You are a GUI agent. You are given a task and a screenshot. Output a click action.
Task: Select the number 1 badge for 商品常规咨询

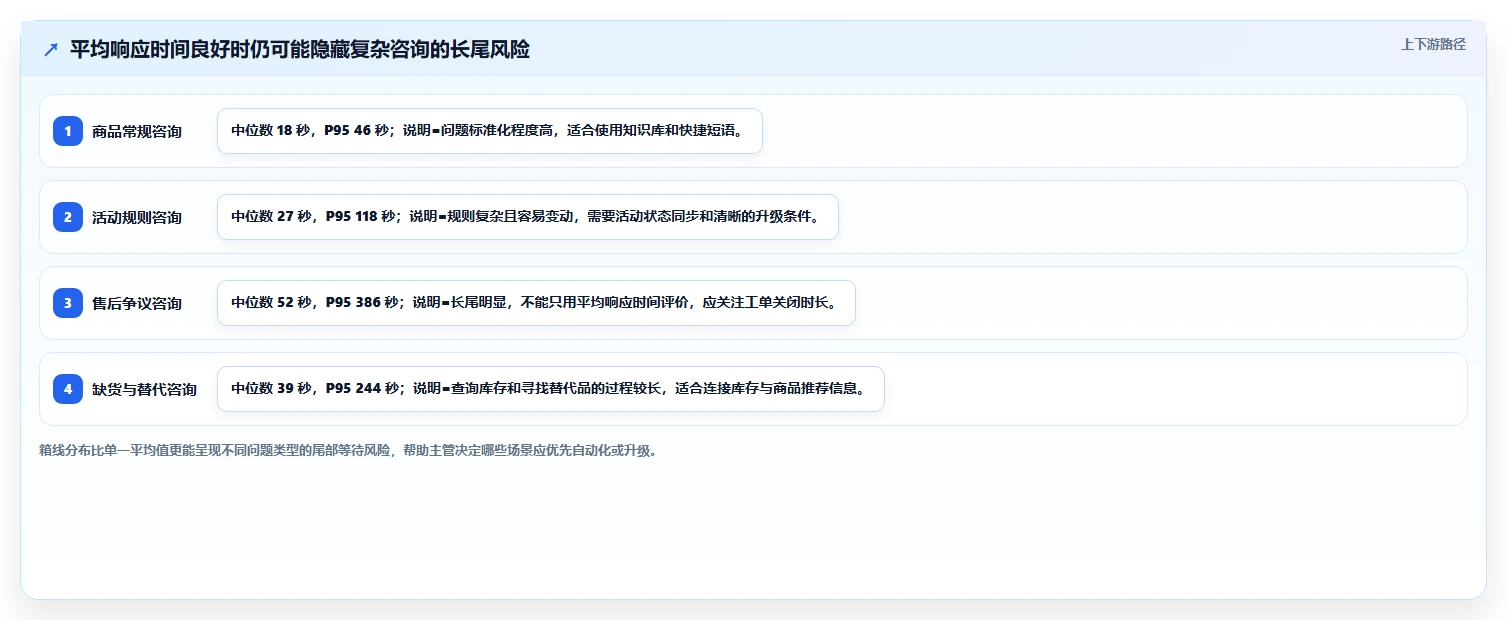(x=68, y=131)
